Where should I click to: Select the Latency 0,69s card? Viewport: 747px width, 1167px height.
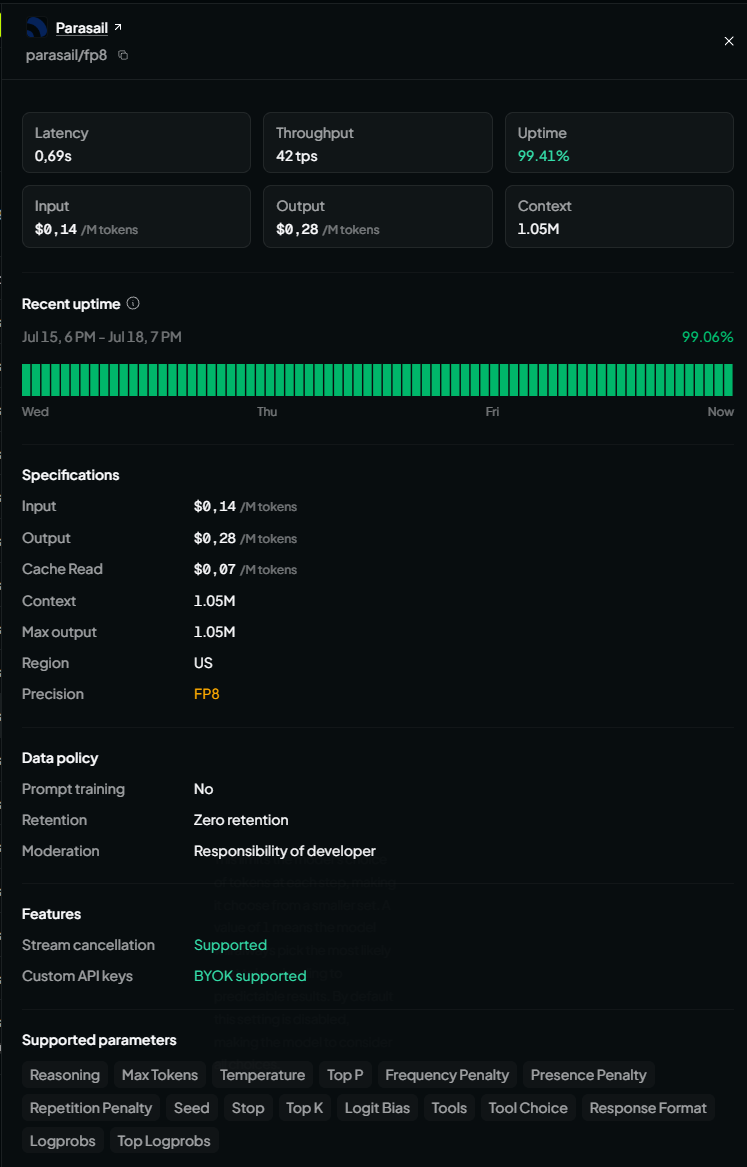click(x=136, y=143)
